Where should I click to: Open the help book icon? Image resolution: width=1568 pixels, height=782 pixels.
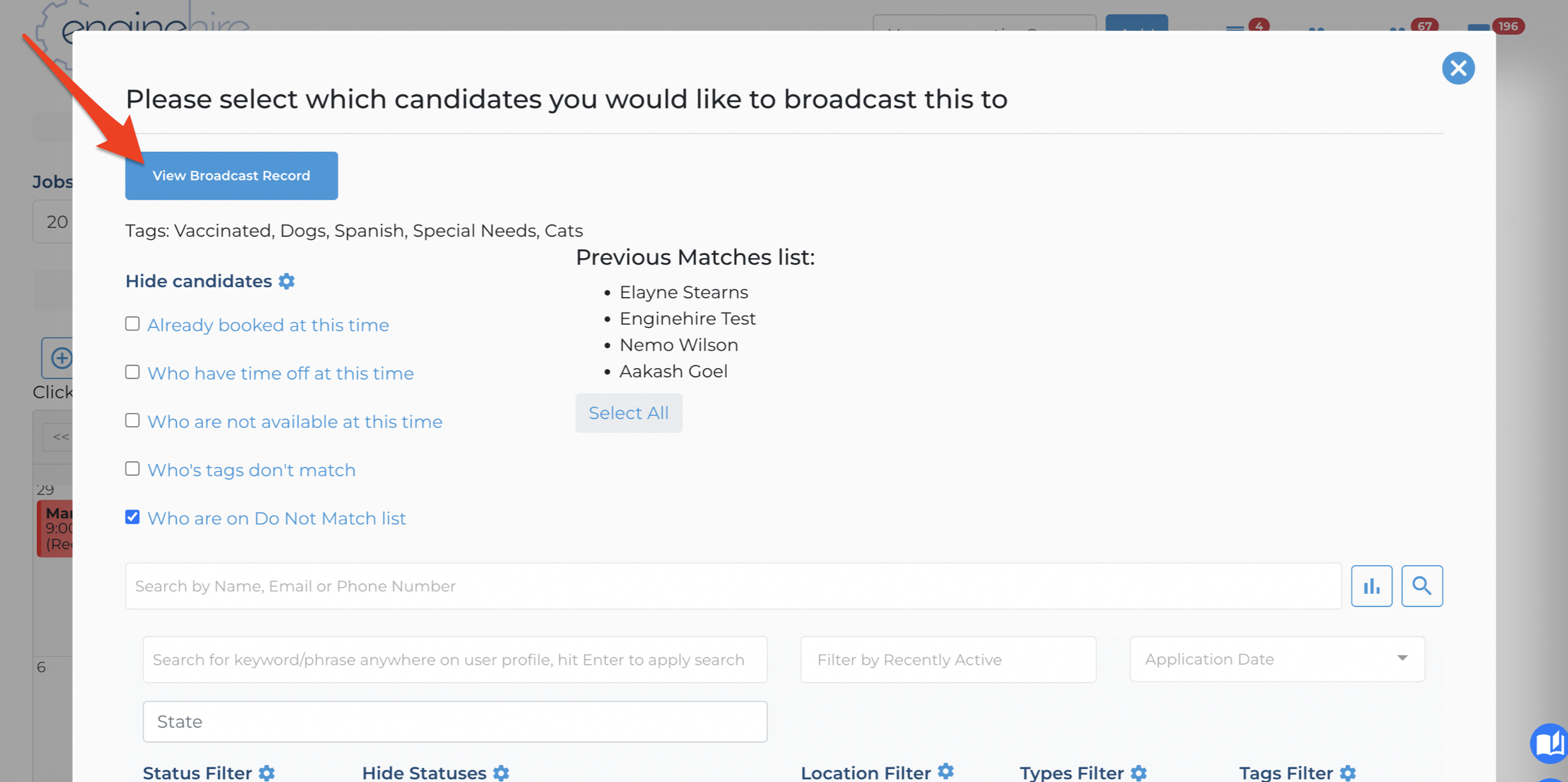coord(1549,743)
